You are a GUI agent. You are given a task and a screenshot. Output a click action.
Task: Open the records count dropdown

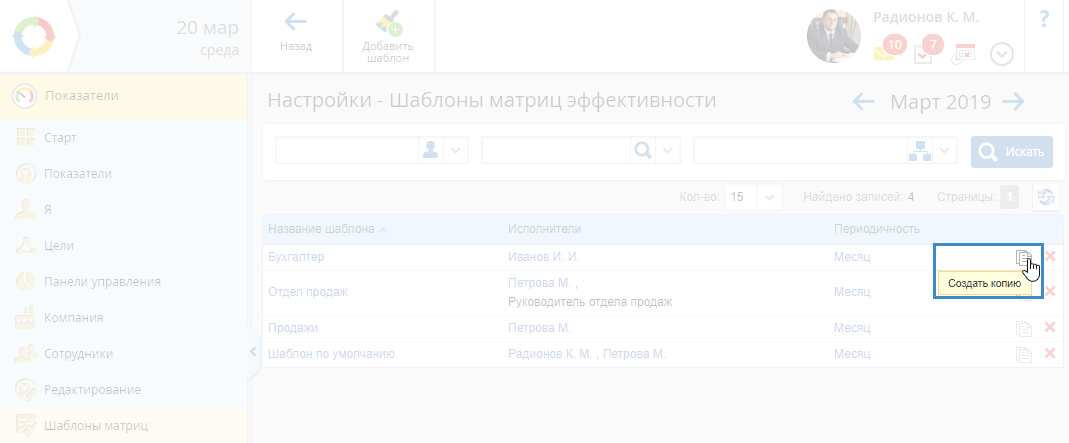(x=770, y=197)
